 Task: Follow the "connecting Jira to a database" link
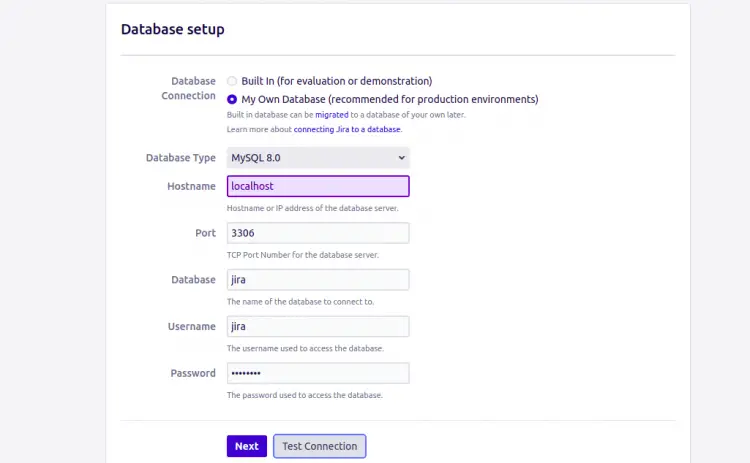pyautogui.click(x=347, y=130)
